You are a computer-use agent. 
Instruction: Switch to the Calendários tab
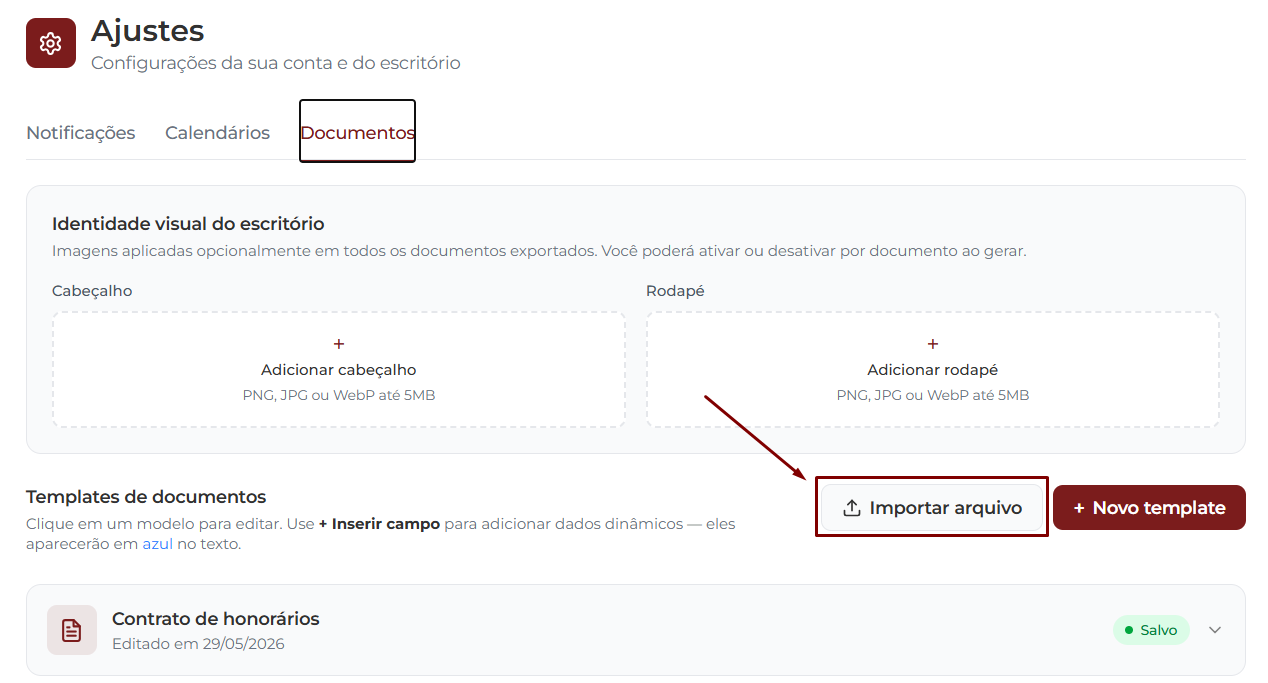tap(217, 133)
